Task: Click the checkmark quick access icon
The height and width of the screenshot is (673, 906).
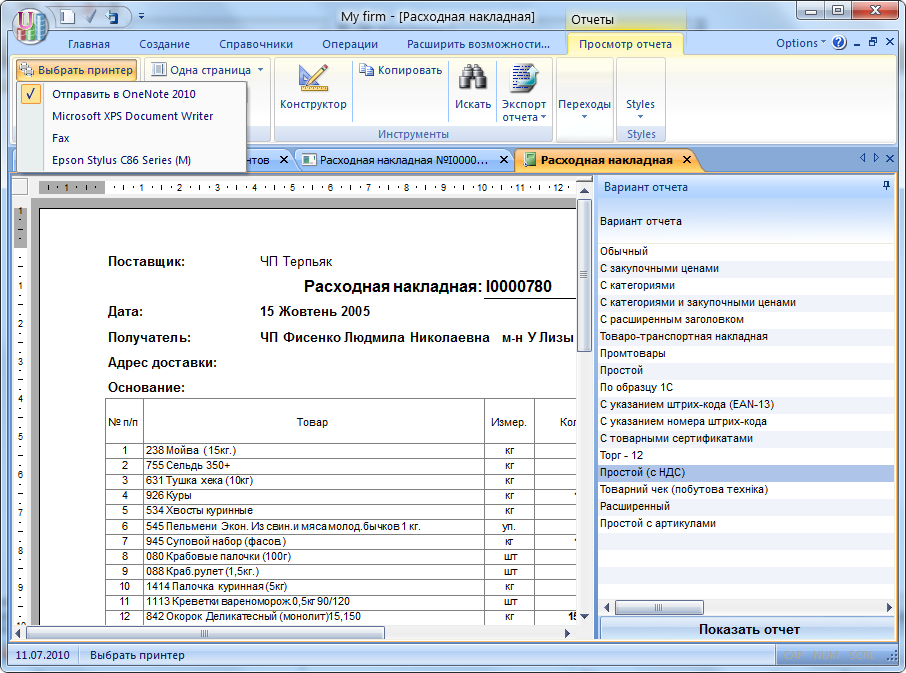Action: tap(91, 17)
